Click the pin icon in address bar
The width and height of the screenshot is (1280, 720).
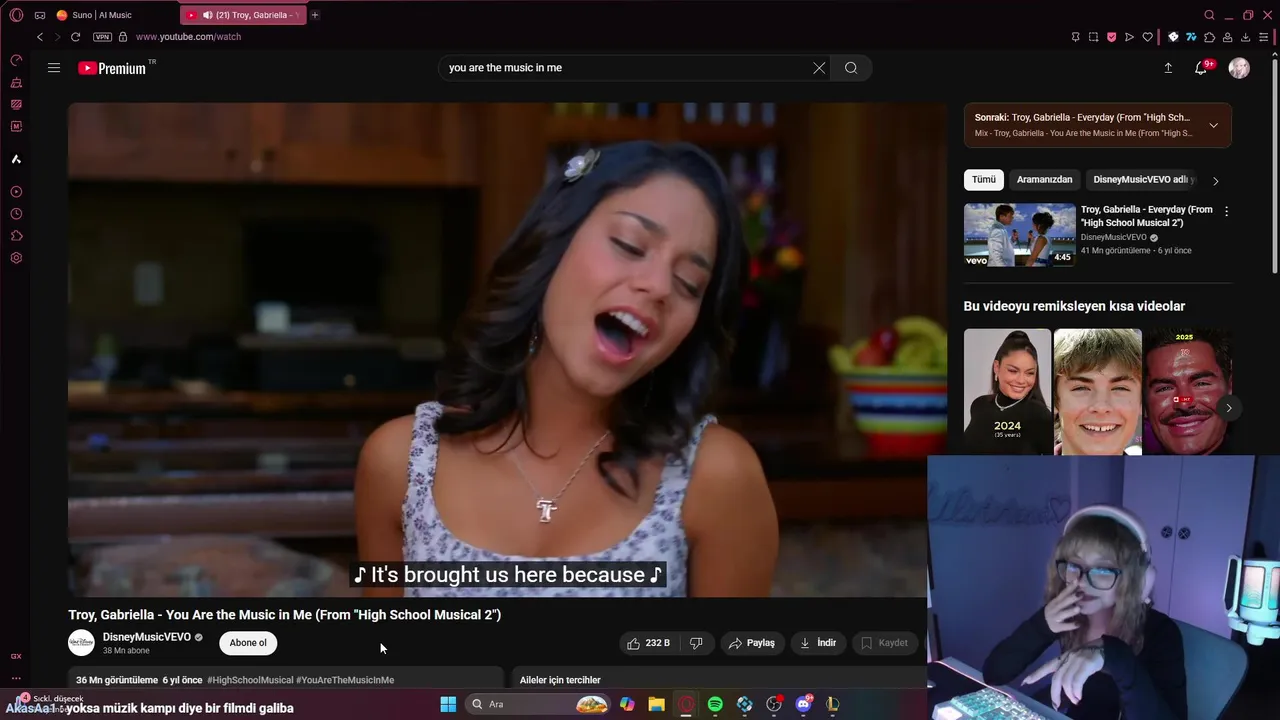tap(1076, 37)
